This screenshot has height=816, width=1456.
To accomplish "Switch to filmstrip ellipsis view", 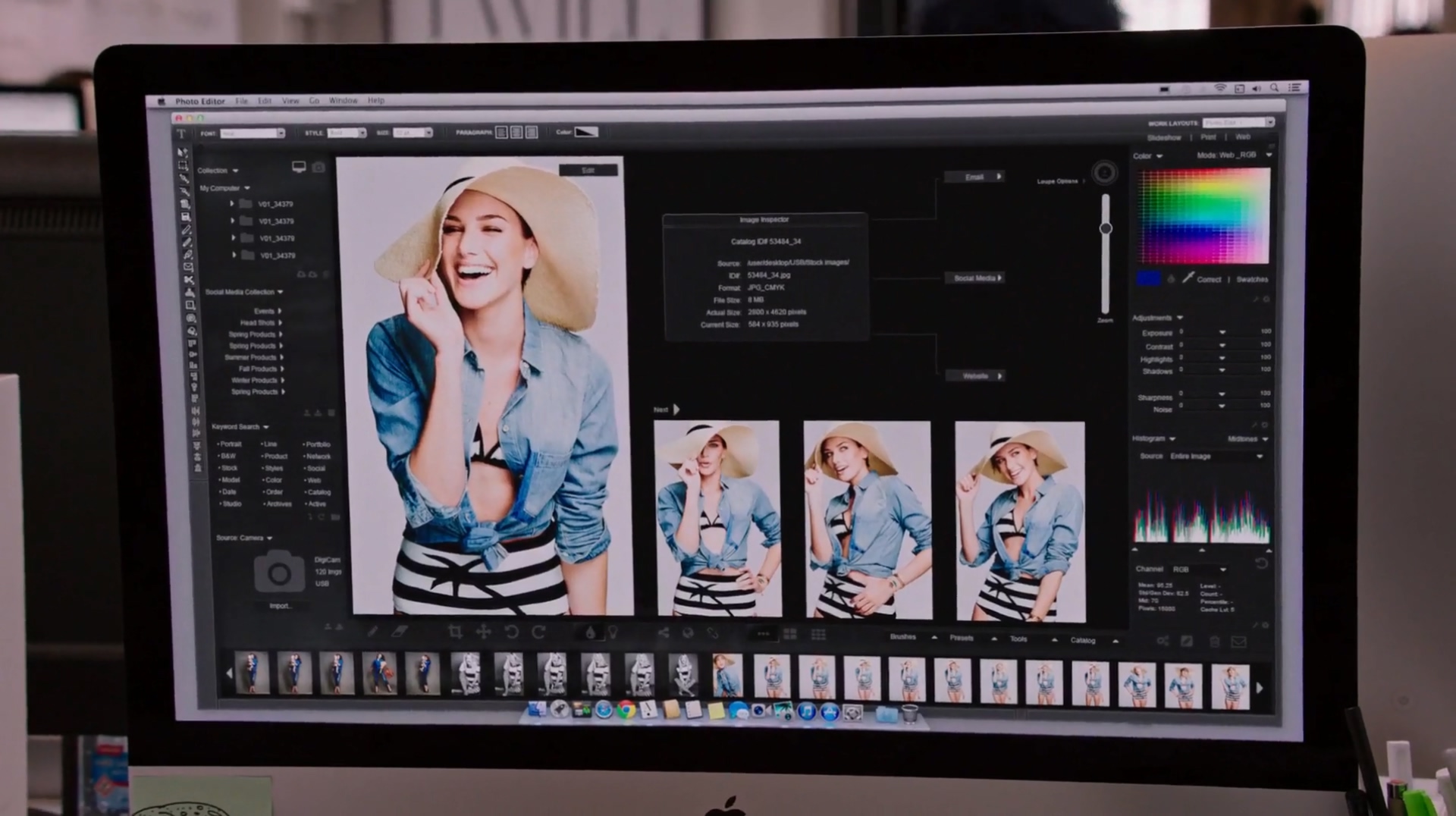I will tap(763, 634).
